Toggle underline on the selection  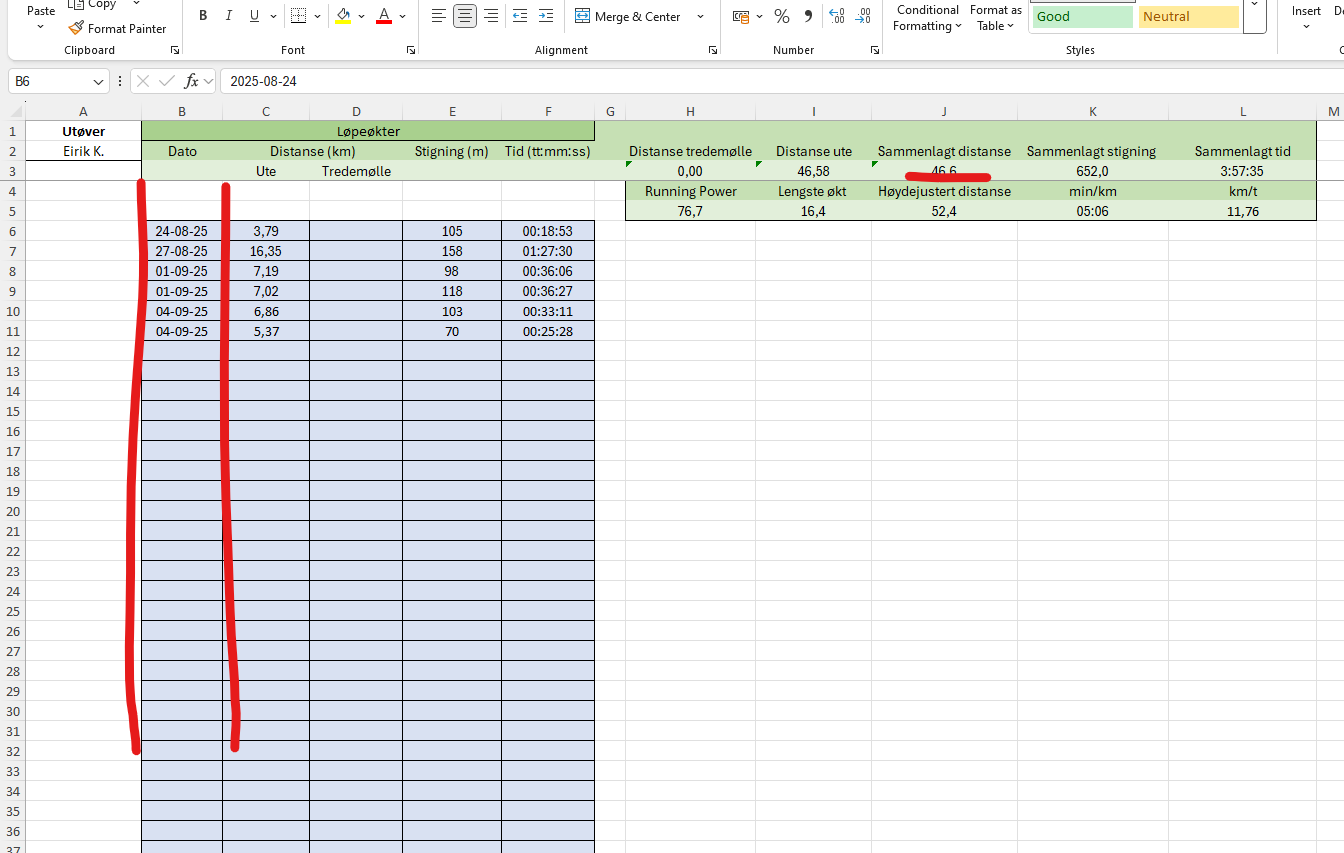(x=253, y=15)
